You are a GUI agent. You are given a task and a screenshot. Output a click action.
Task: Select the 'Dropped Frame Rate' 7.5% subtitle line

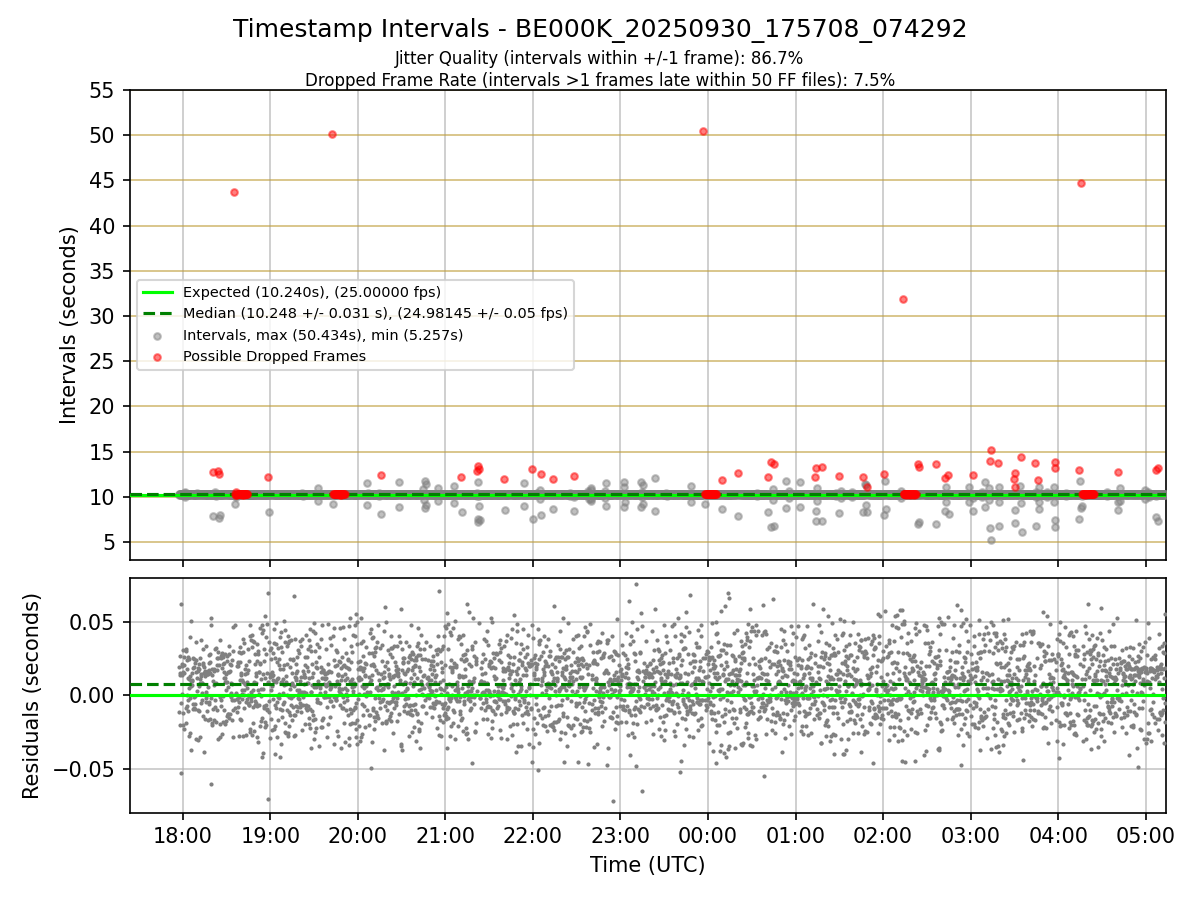coord(600,80)
